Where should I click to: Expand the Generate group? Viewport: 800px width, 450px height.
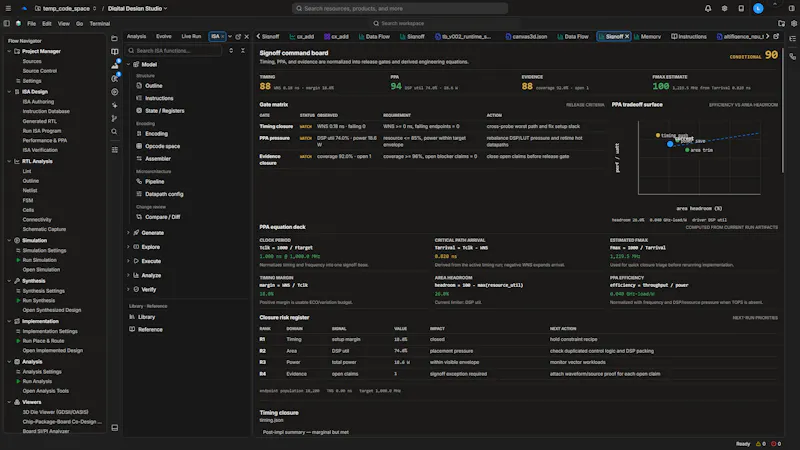click(x=129, y=233)
